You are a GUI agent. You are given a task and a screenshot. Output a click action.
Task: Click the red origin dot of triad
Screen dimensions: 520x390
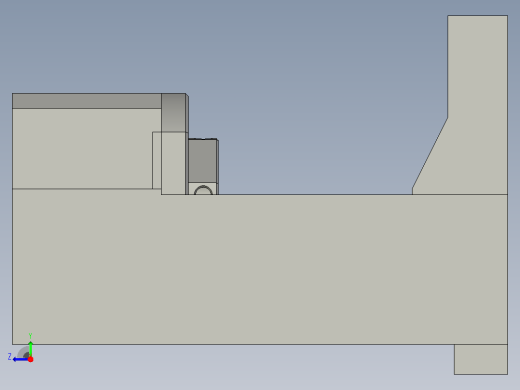(31, 359)
